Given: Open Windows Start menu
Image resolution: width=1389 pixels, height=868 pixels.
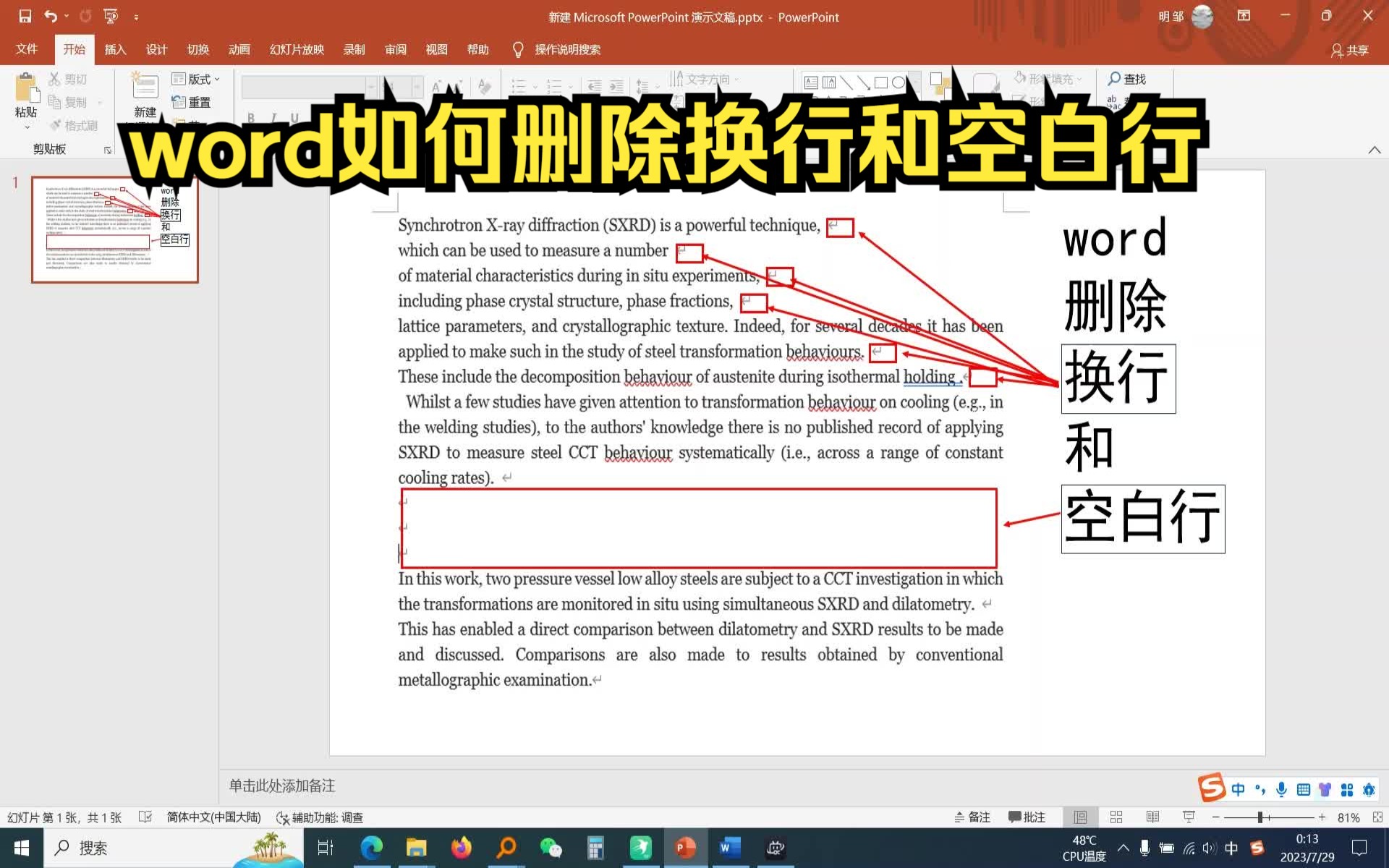Looking at the screenshot, I should tap(22, 848).
